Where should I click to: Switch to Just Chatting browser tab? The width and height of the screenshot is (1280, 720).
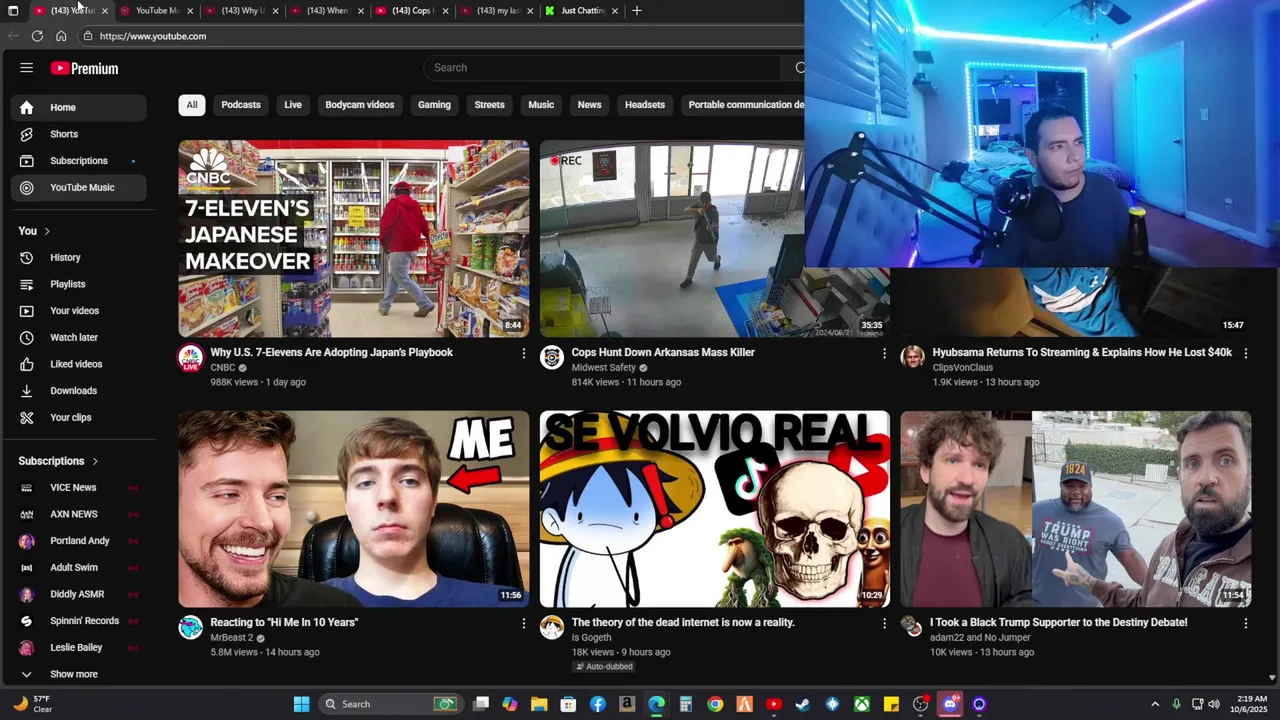[x=582, y=11]
